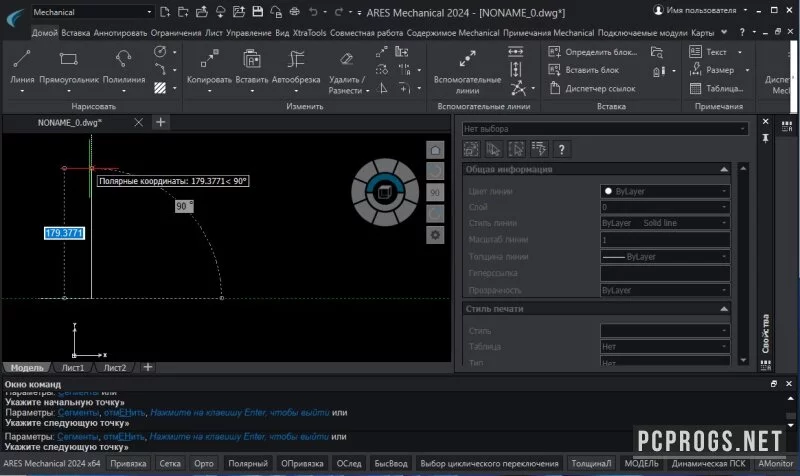This screenshot has height=476, width=800.
Task: Open view navigator settings gear
Action: [435, 235]
